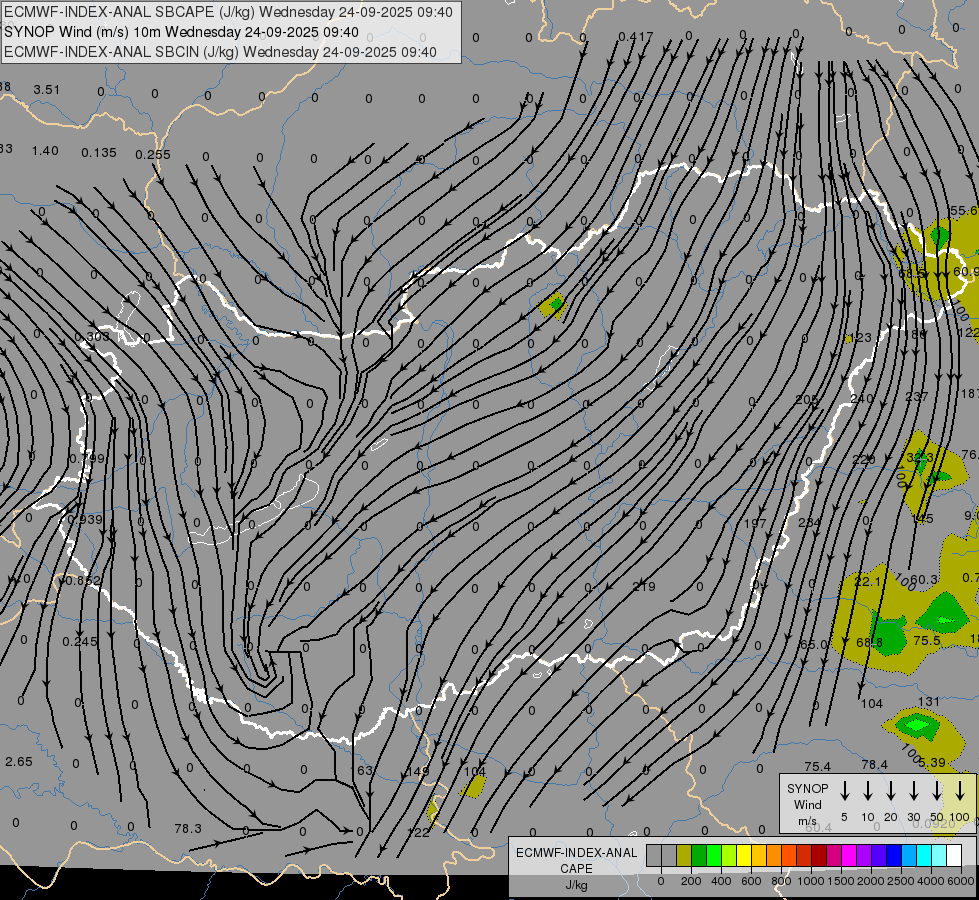Click the 'ECMWF-INDEX-ANAL CAPE' legend label
Image resolution: width=979 pixels, height=900 pixels.
pos(576,861)
